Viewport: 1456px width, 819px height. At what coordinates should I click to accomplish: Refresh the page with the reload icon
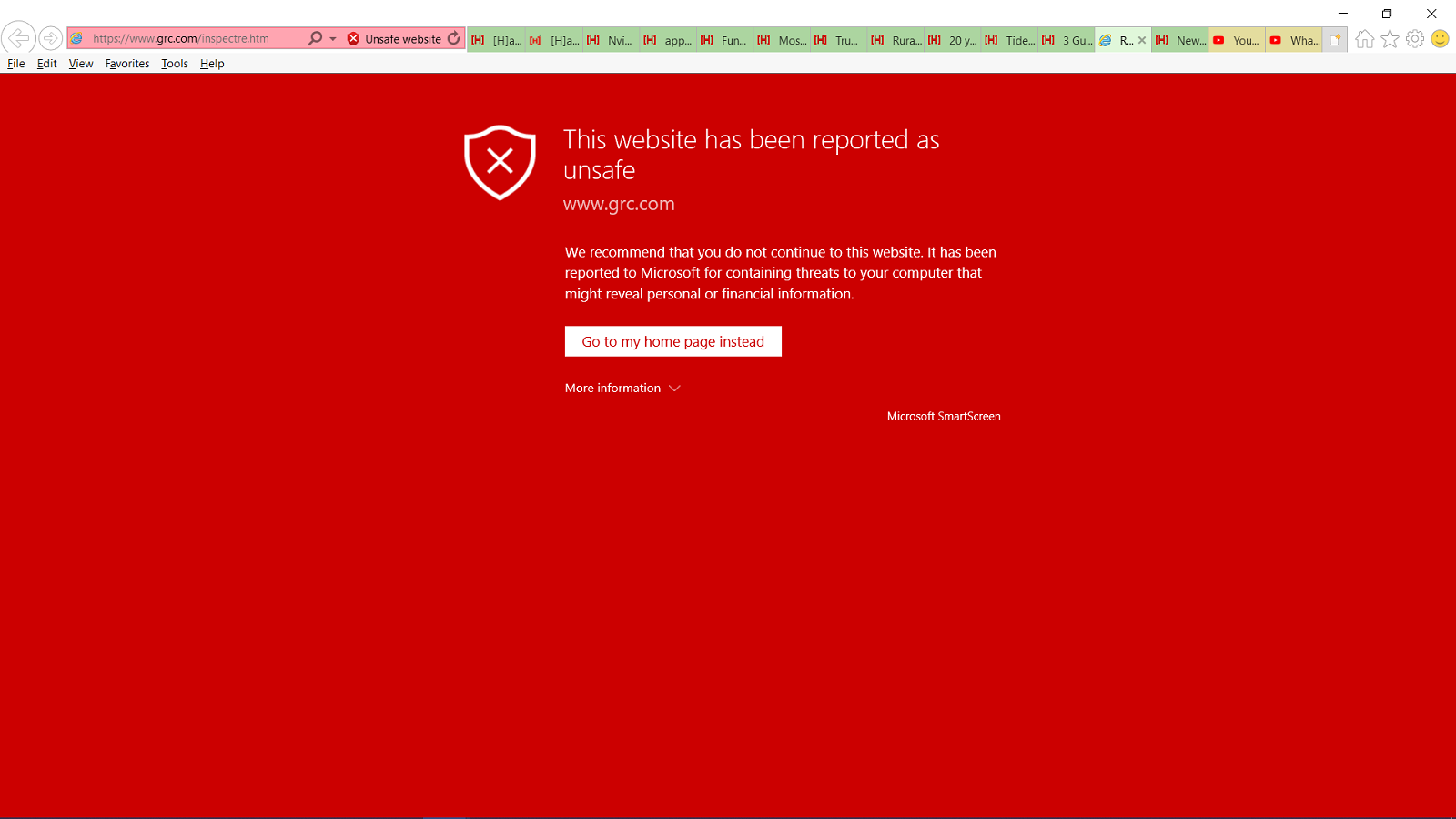tap(453, 38)
